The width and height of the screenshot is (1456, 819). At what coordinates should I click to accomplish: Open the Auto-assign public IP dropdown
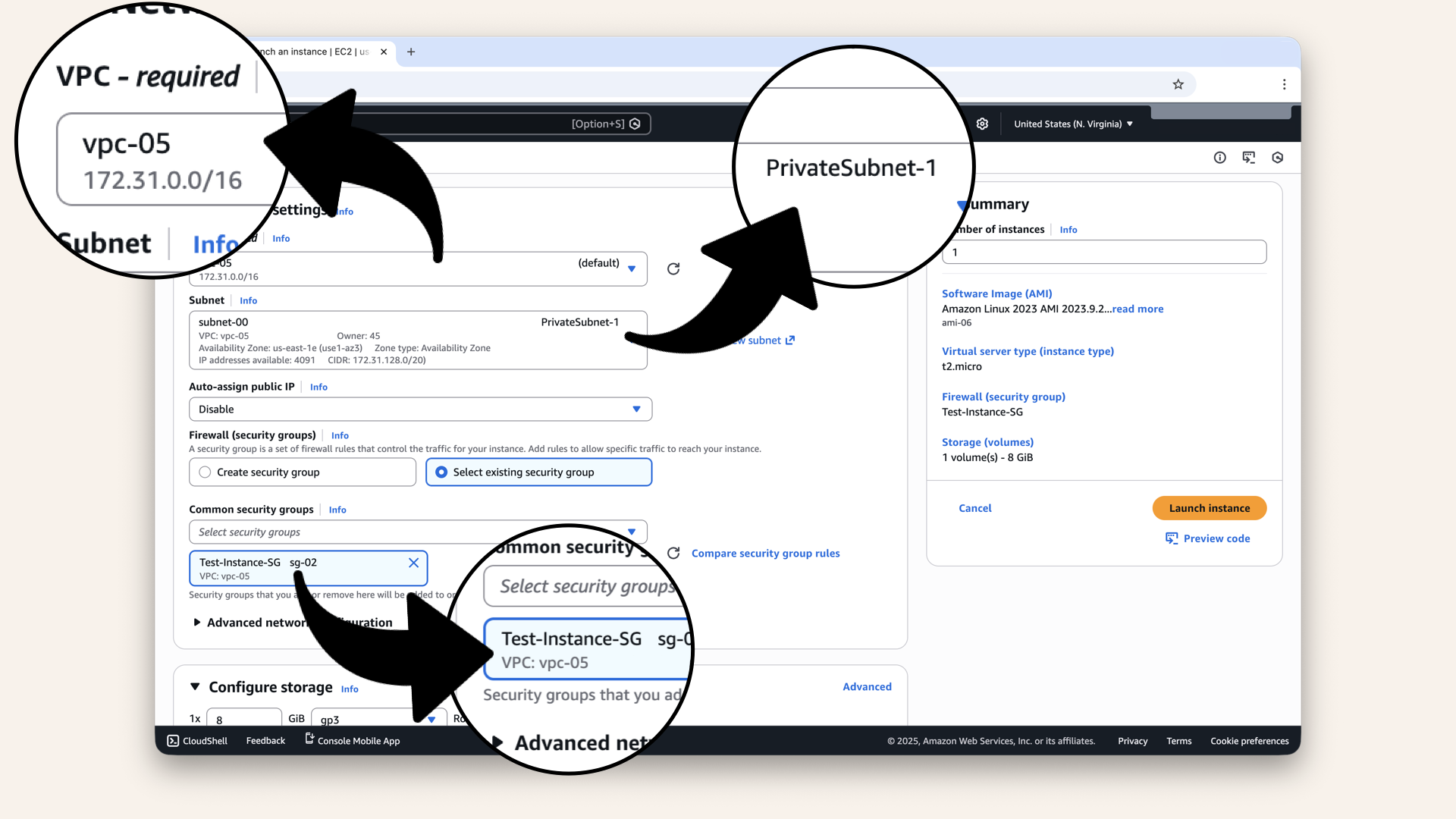[420, 409]
